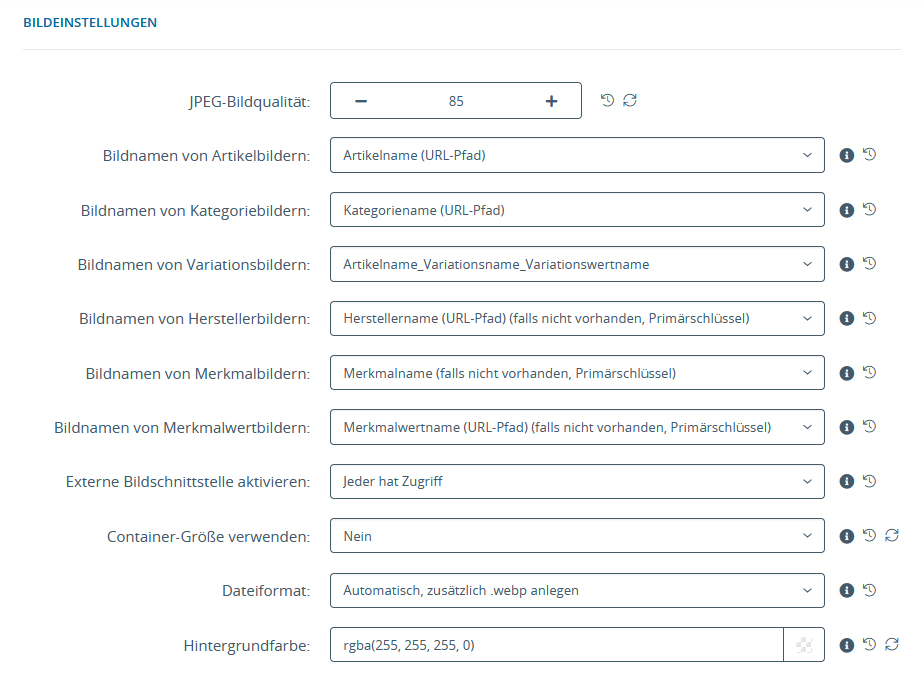Expand the Bildnamen von Kategoriebildern dropdown
924x681 pixels.
577,210
